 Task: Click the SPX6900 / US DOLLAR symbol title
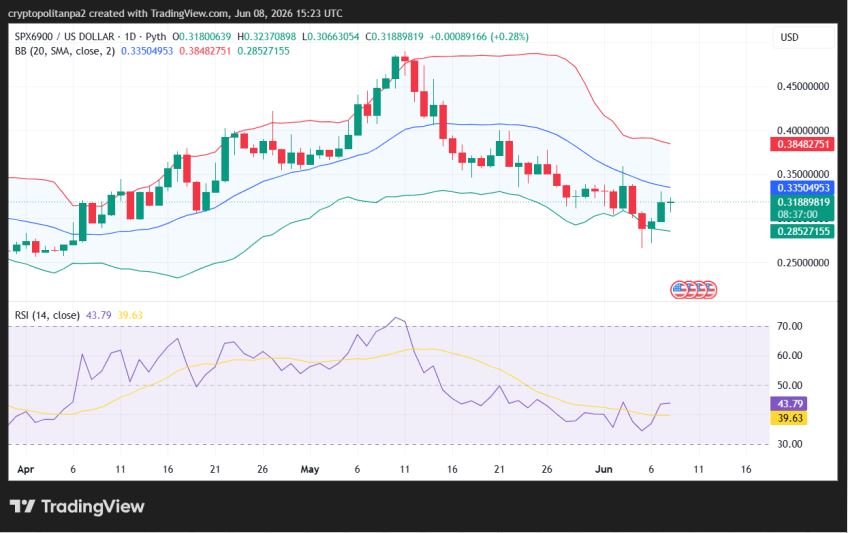click(64, 37)
